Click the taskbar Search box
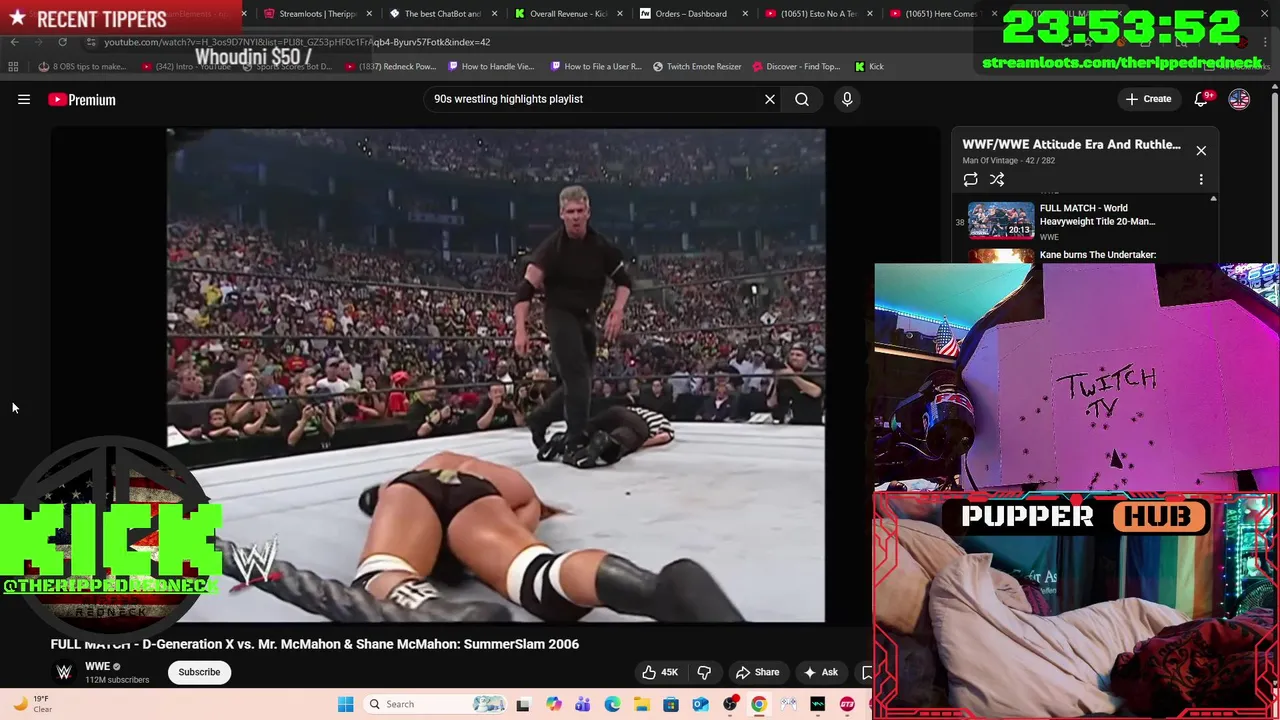 (436, 704)
